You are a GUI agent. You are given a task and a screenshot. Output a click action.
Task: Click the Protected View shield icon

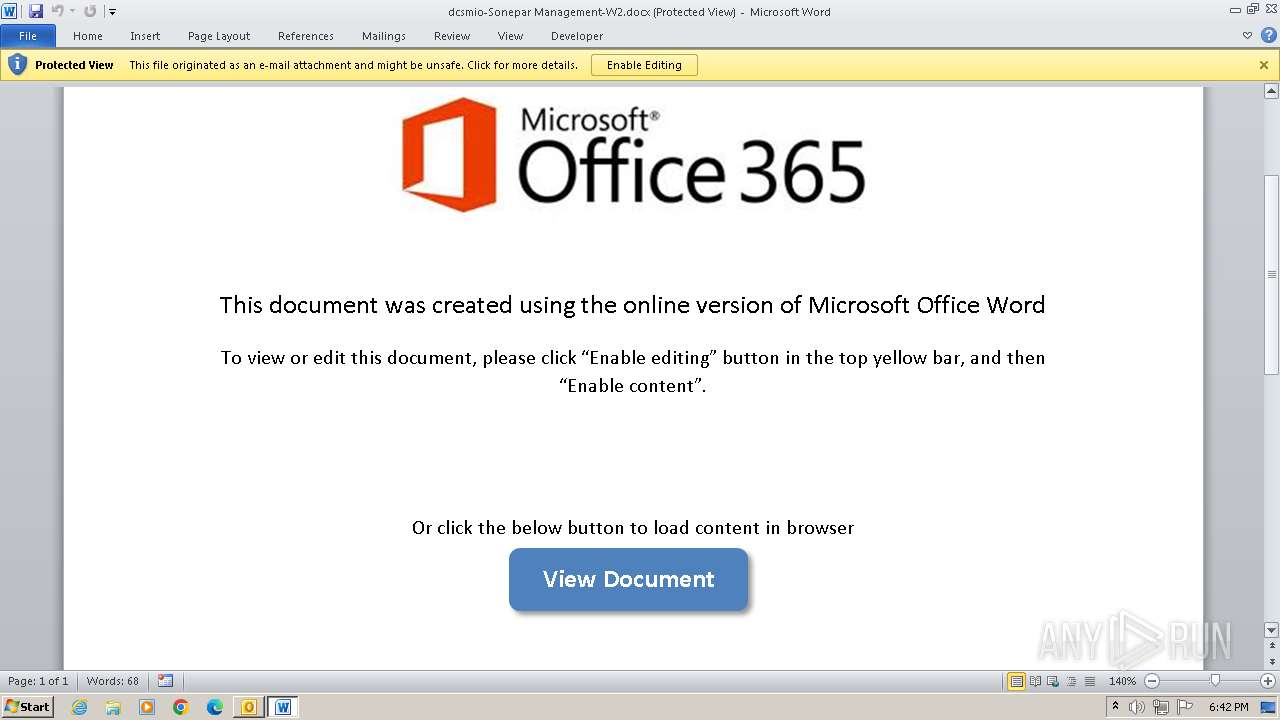click(17, 65)
